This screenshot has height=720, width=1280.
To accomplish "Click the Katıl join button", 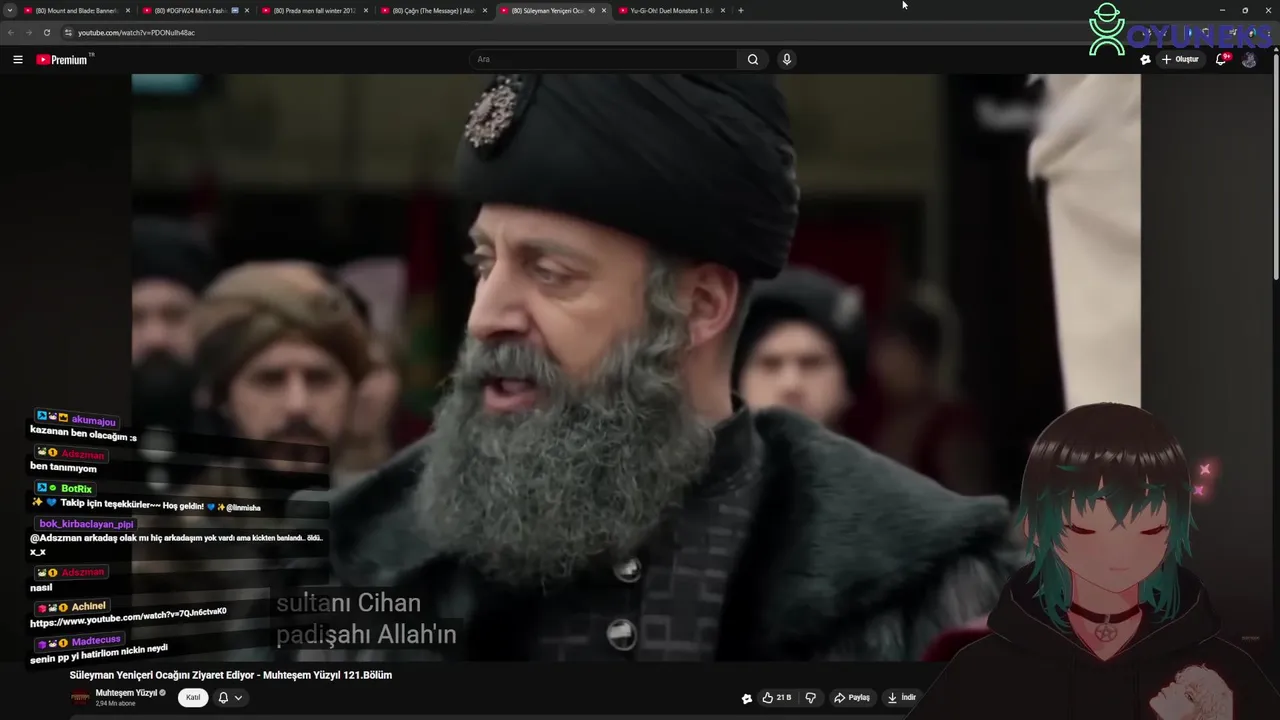I will pyautogui.click(x=193, y=697).
